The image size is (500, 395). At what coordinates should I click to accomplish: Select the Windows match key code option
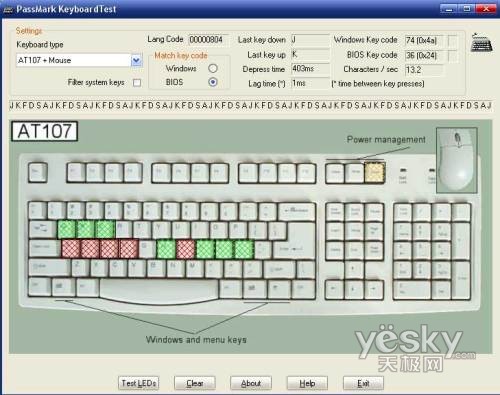coord(213,68)
